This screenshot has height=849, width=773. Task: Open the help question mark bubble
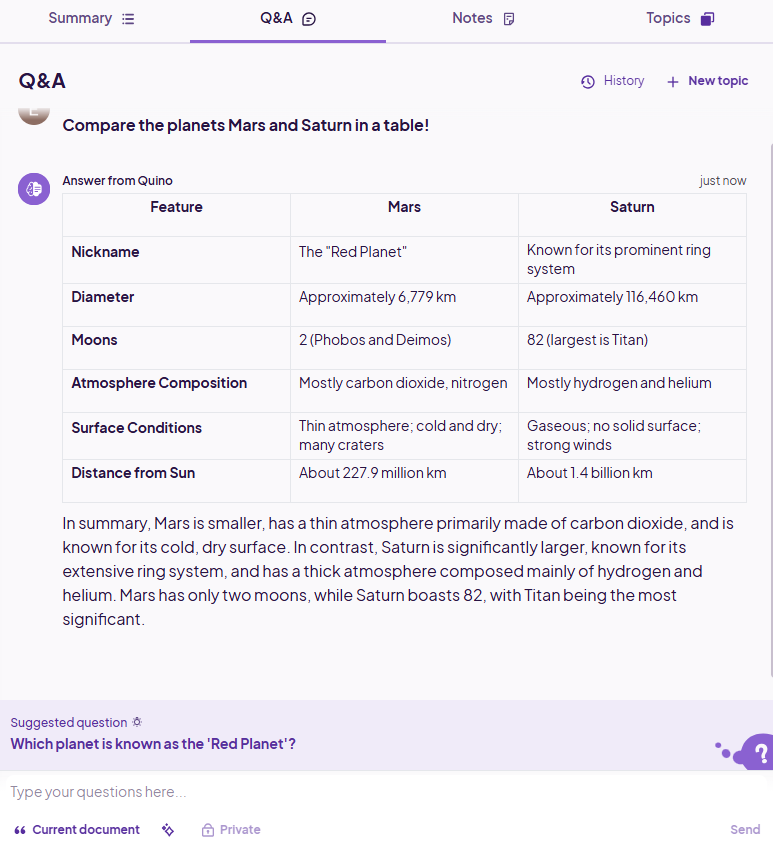(759, 751)
